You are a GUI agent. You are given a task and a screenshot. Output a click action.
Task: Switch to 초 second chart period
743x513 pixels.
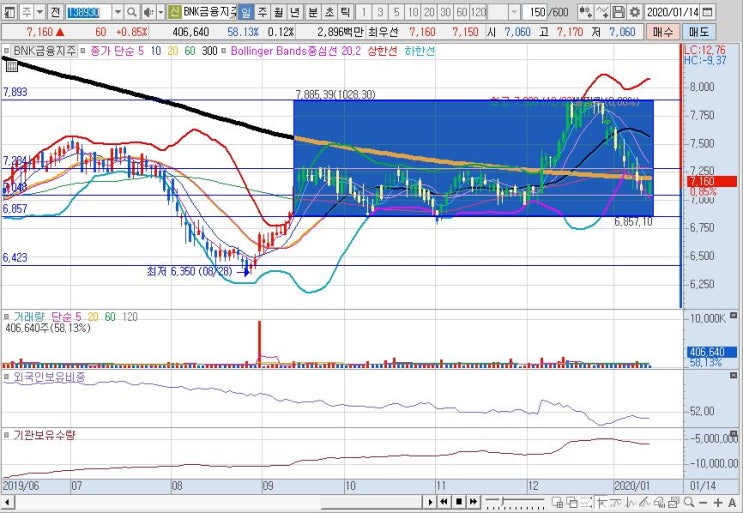tap(329, 12)
